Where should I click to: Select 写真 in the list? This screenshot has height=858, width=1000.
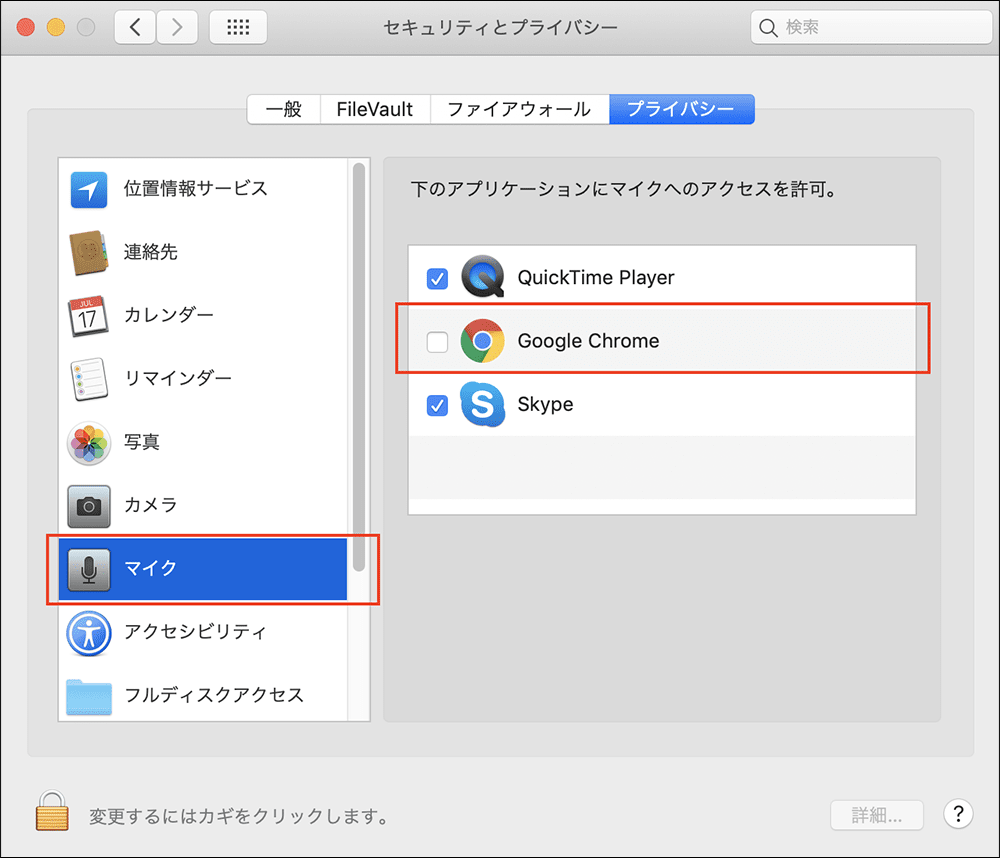coord(203,443)
